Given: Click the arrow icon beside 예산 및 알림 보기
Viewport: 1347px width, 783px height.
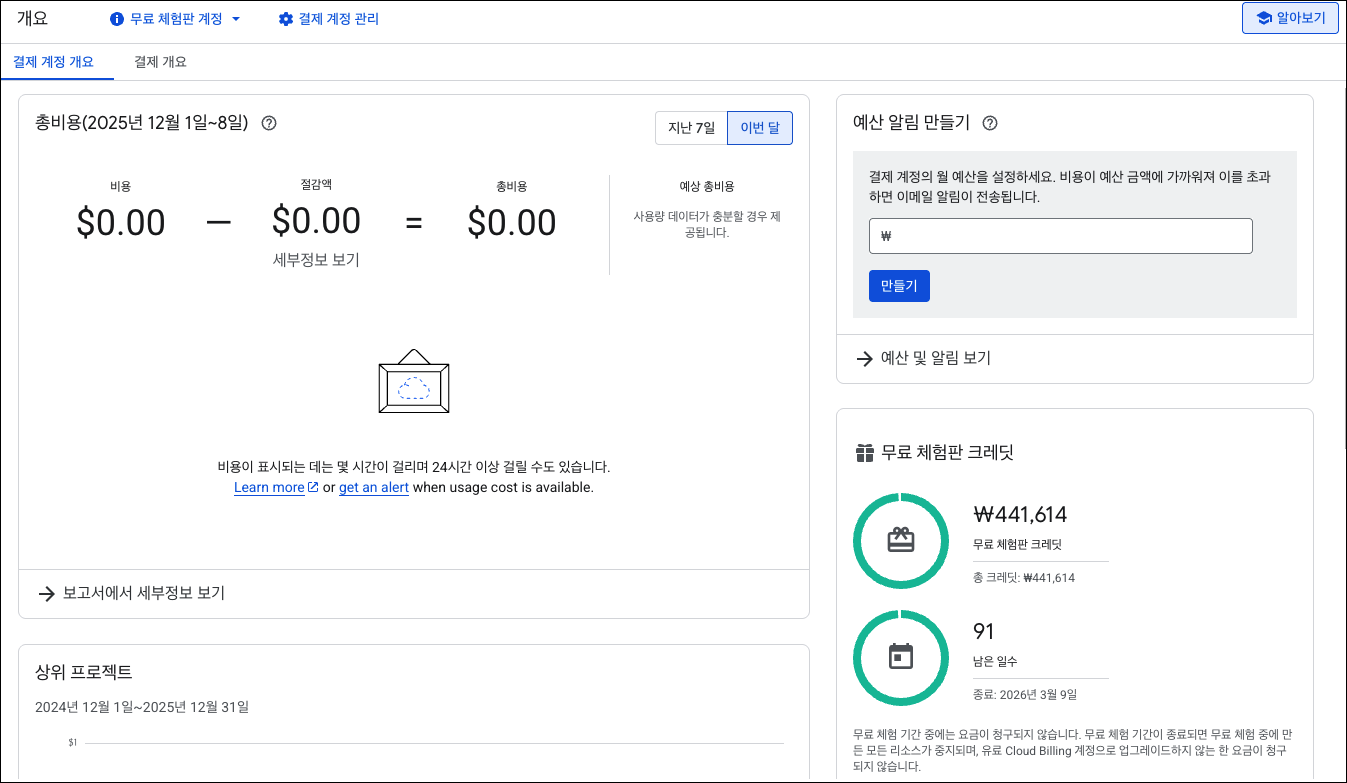Looking at the screenshot, I should point(865,358).
